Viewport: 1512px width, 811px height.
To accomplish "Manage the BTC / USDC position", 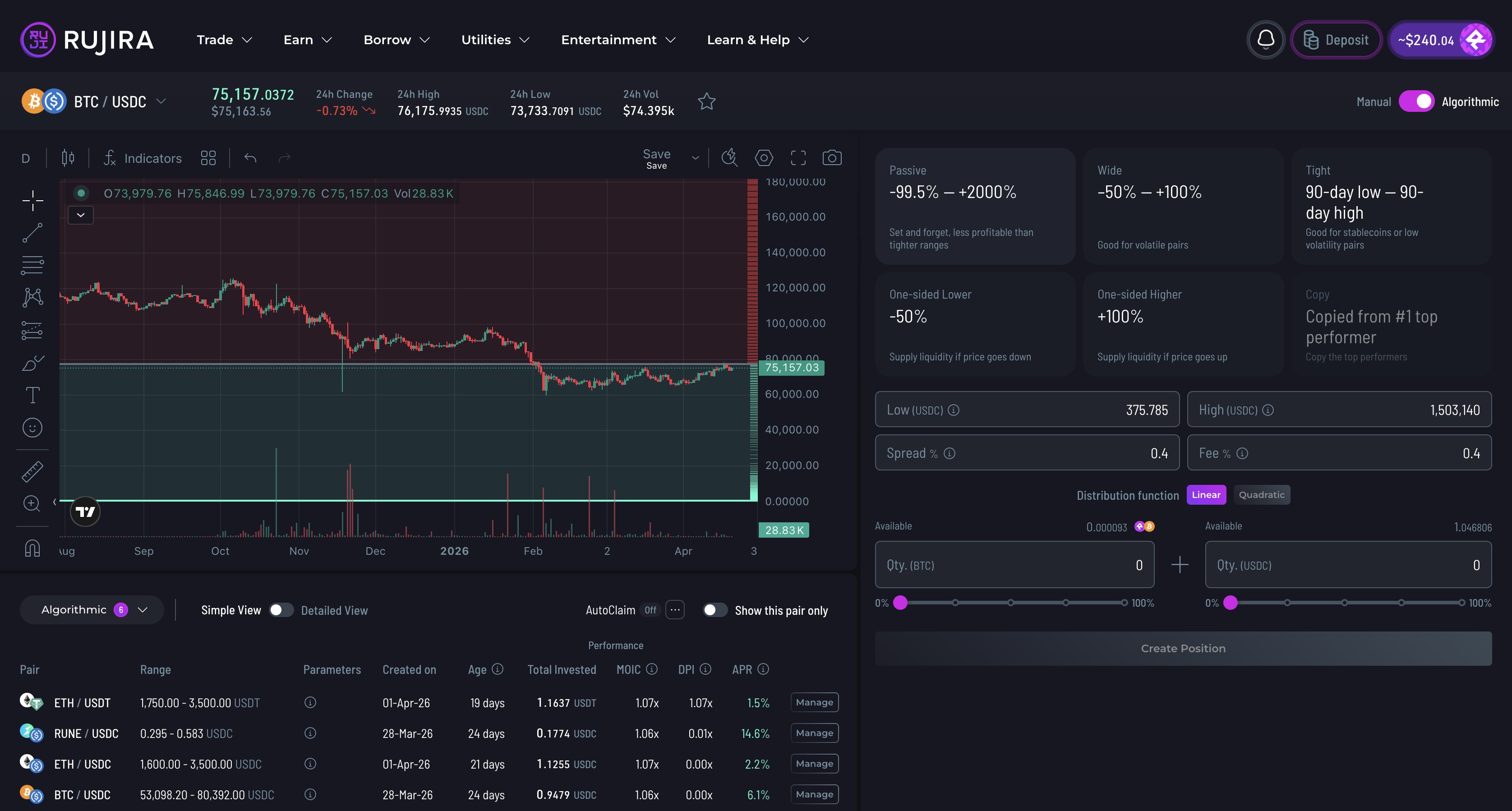I will (x=815, y=795).
